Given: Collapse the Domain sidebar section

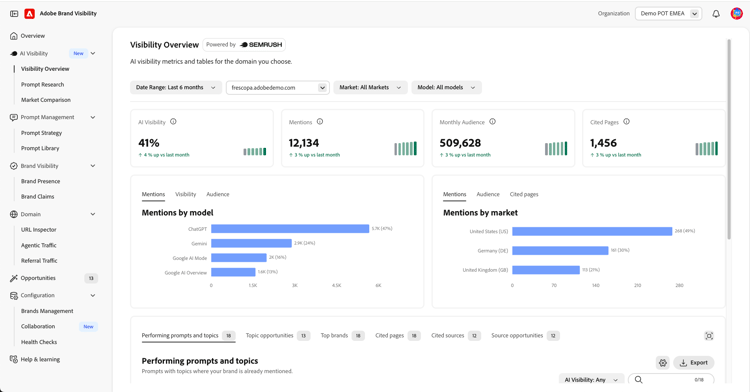Looking at the screenshot, I should tap(93, 214).
